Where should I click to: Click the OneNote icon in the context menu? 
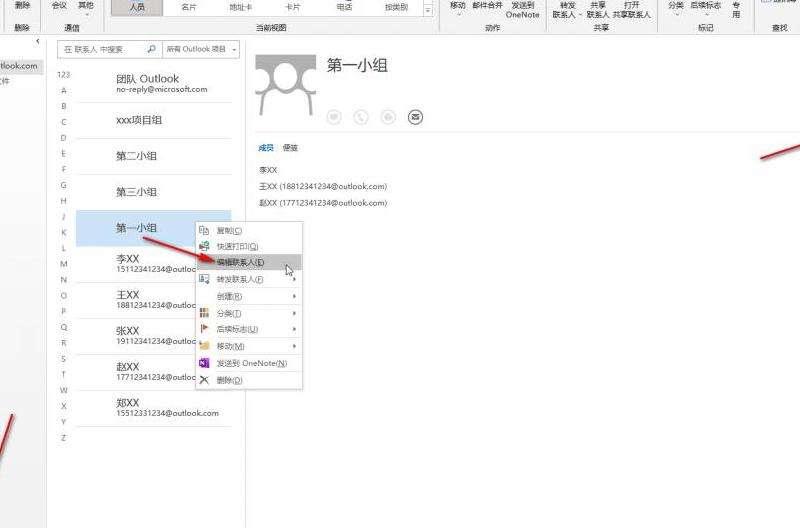coord(205,363)
